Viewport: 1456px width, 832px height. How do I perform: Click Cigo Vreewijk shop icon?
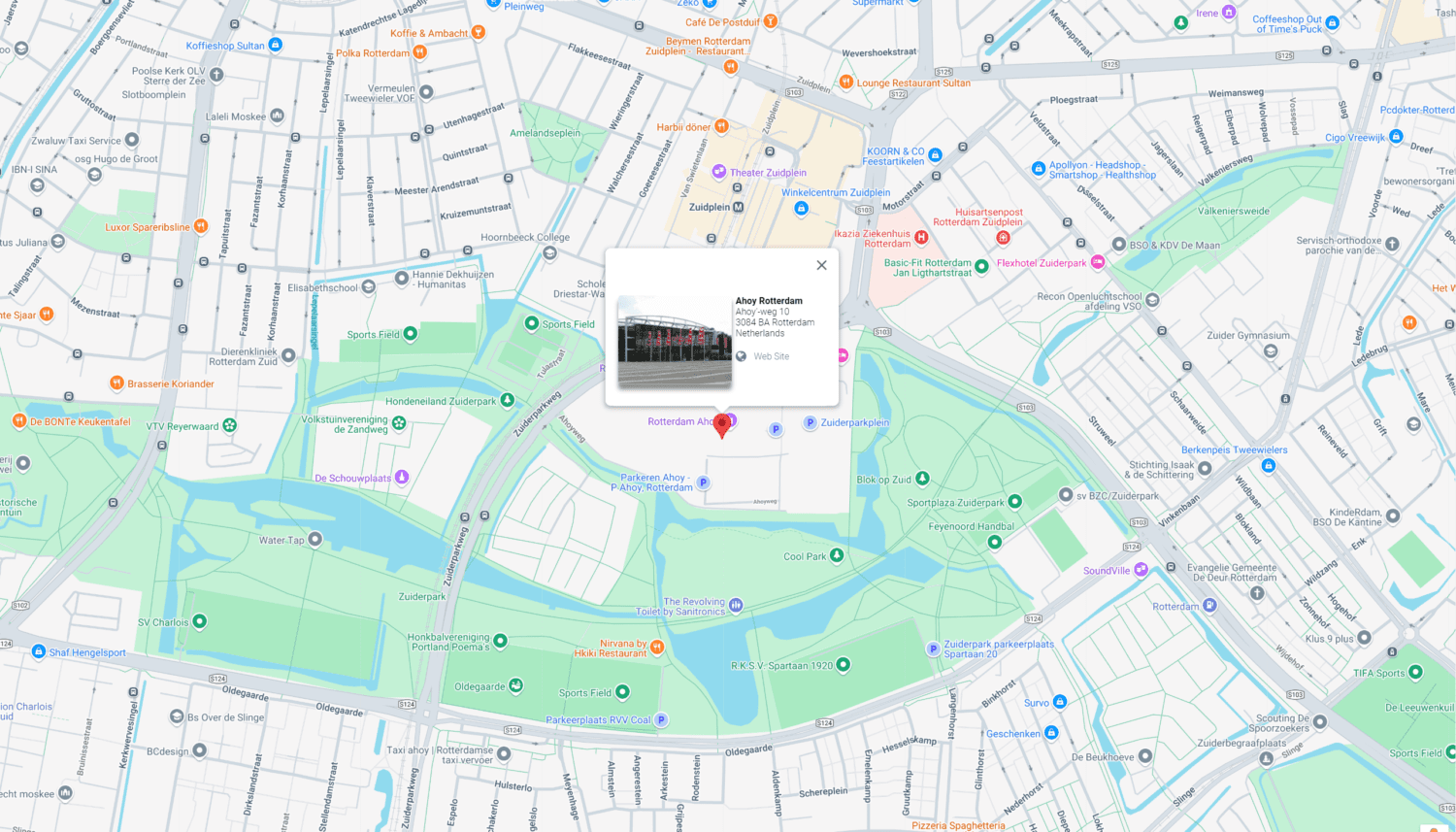(1396, 137)
